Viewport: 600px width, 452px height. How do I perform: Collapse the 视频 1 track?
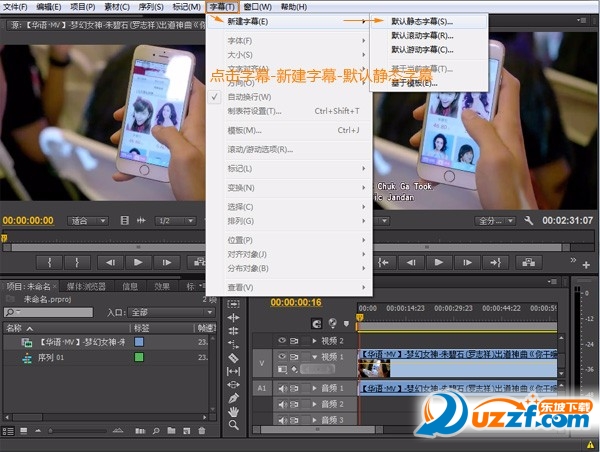315,357
